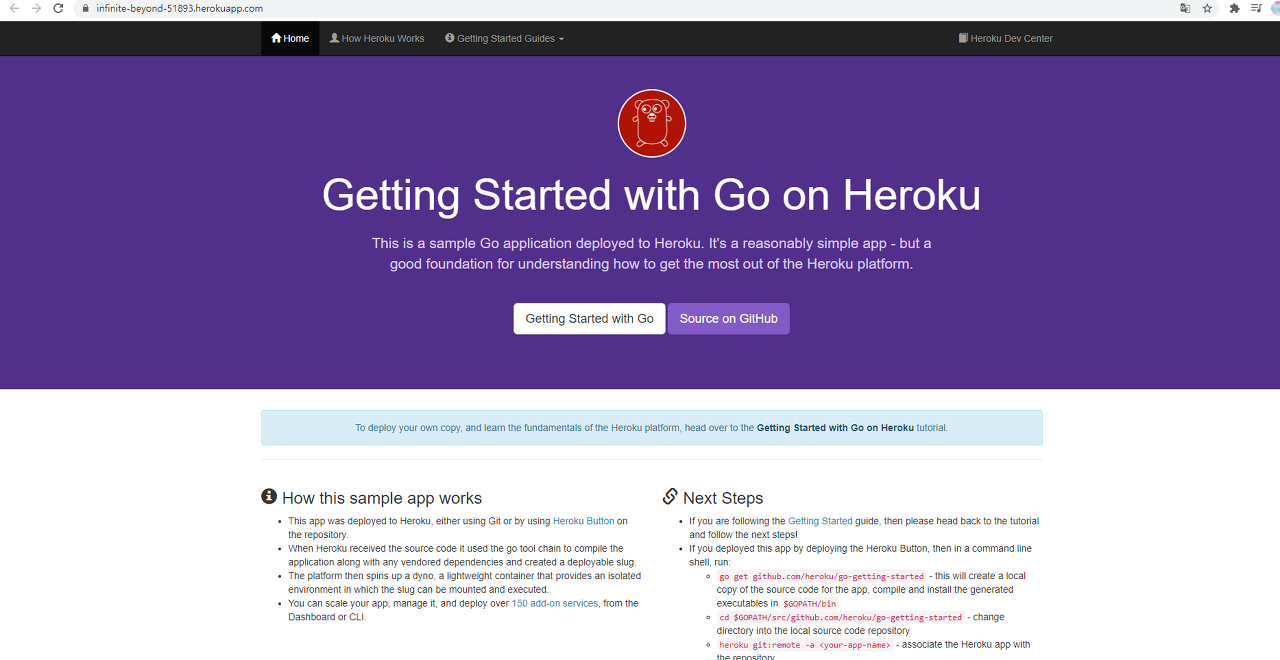Click the Go gopher logo
The height and width of the screenshot is (660, 1280).
652,123
